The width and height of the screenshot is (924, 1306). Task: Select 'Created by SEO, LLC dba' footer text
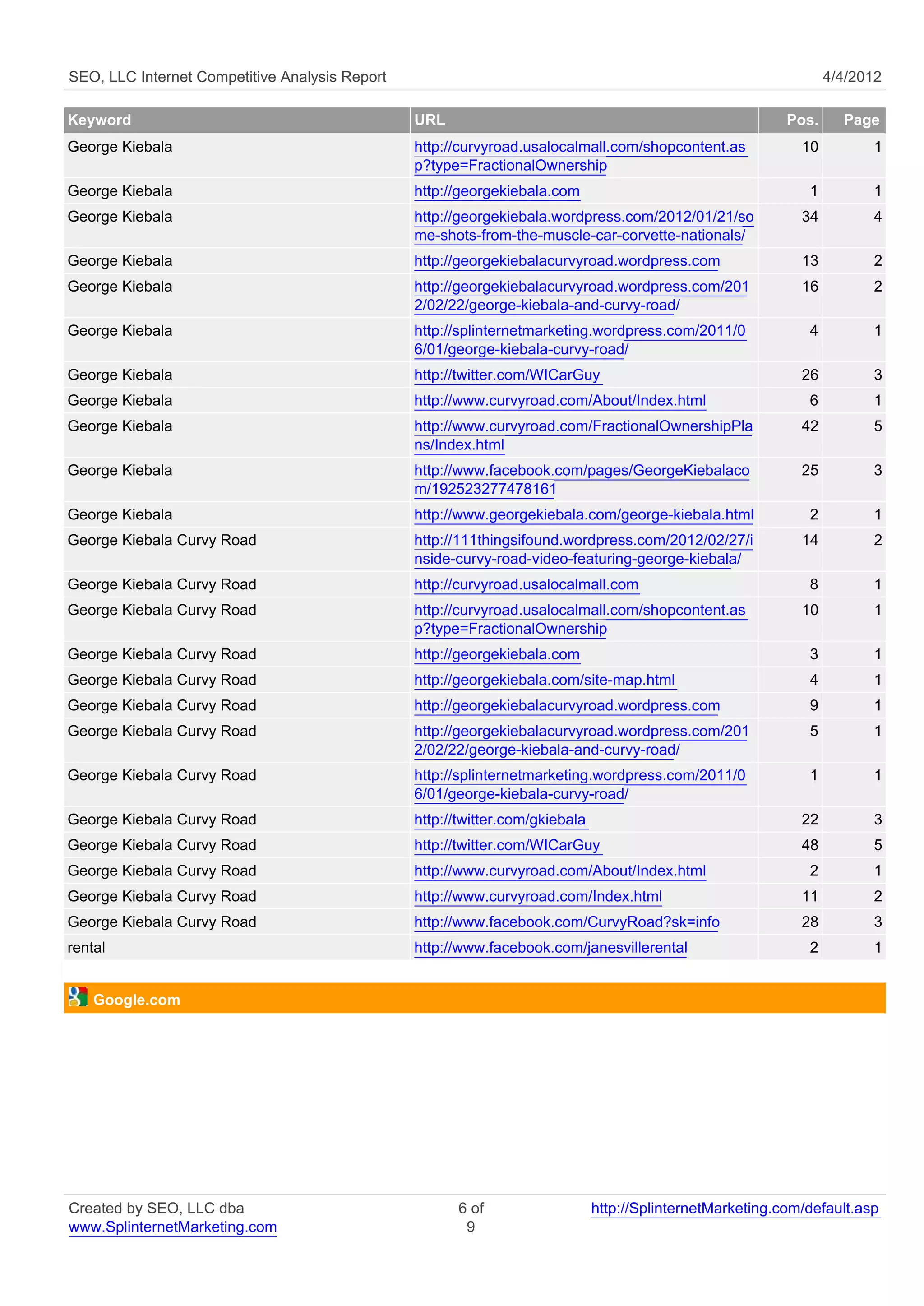[156, 1208]
